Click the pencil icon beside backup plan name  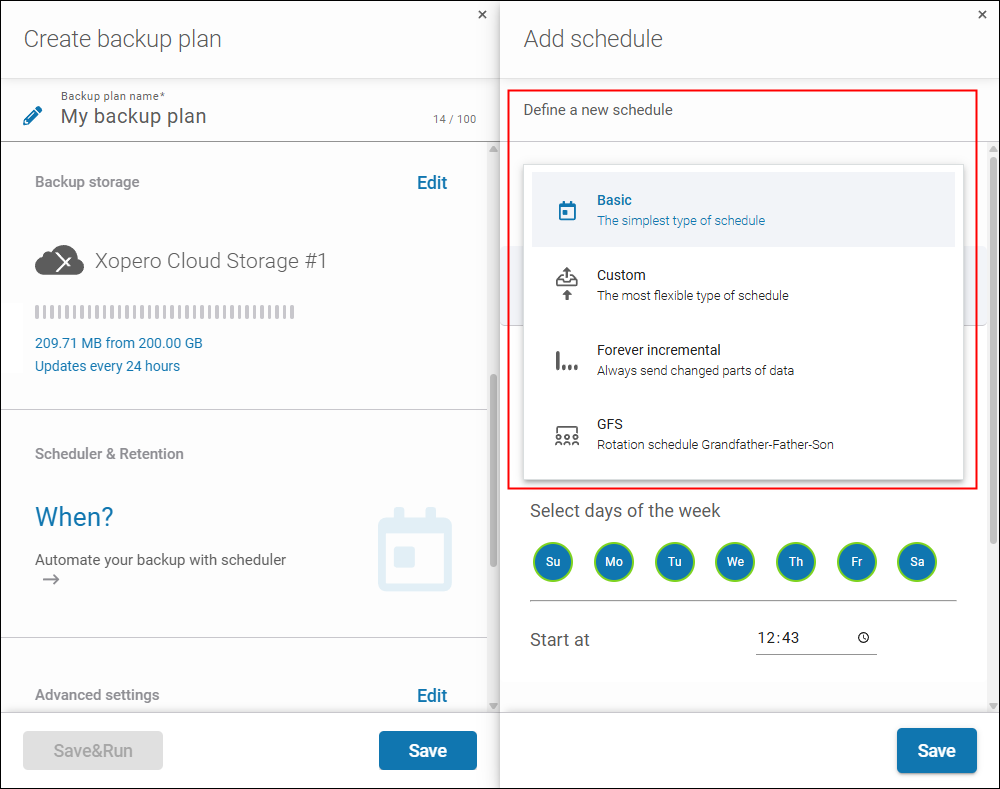click(x=33, y=116)
